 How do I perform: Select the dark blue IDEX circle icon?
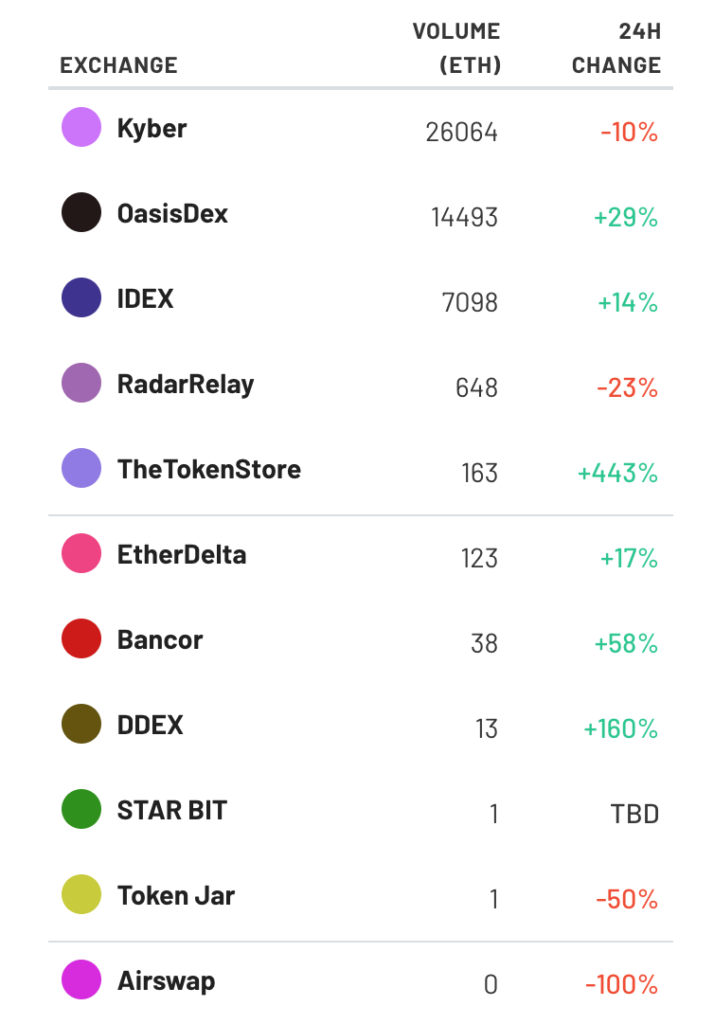[82, 298]
